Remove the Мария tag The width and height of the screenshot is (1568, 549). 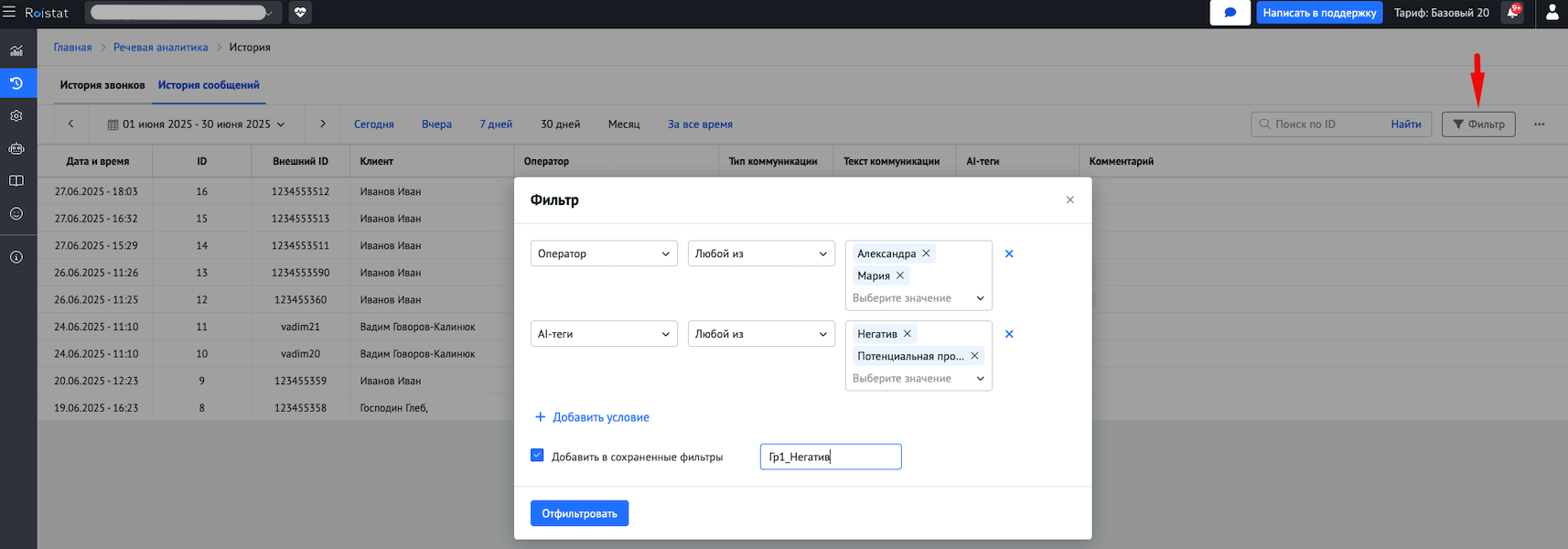point(900,275)
